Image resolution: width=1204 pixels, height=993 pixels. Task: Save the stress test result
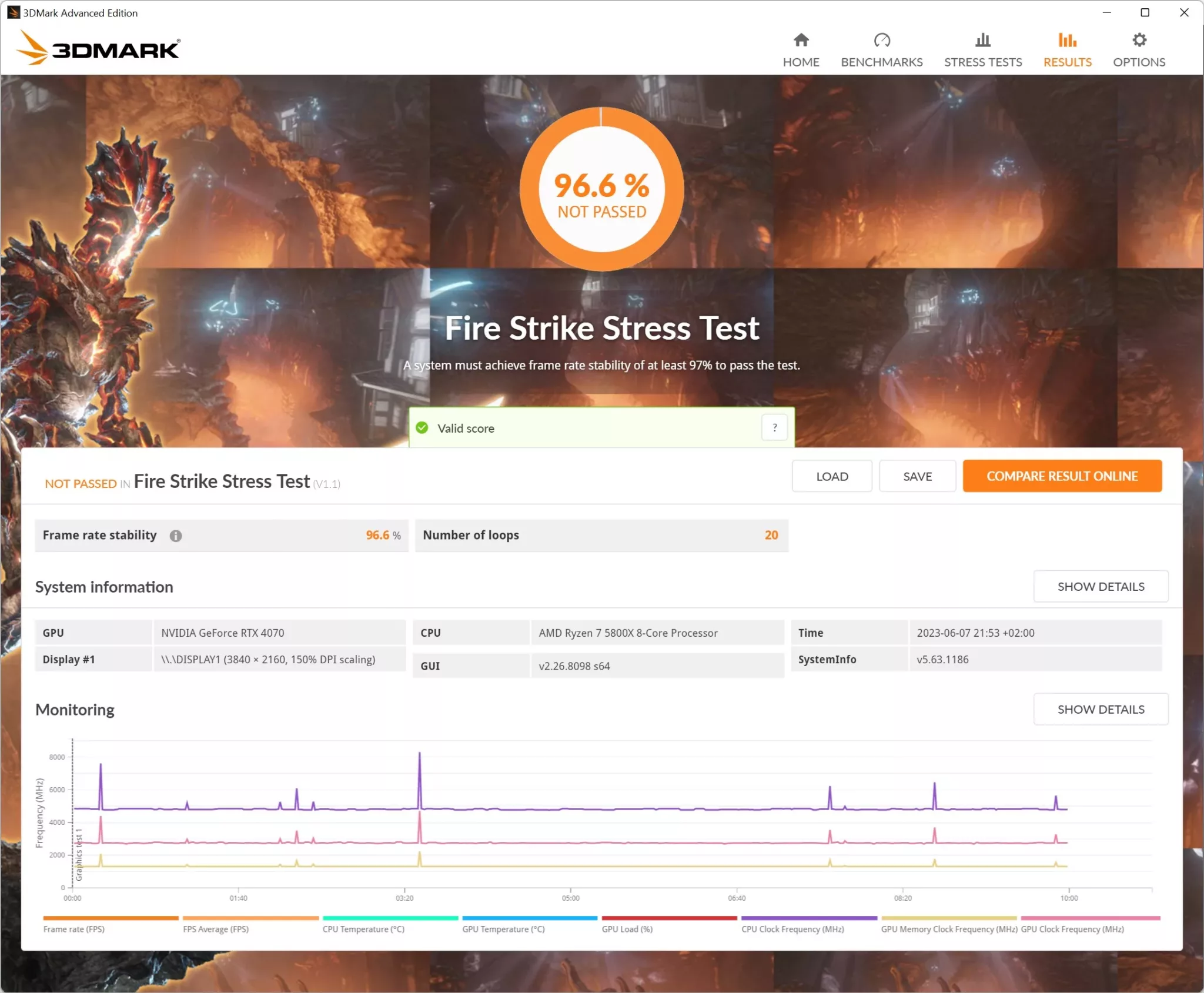point(917,476)
